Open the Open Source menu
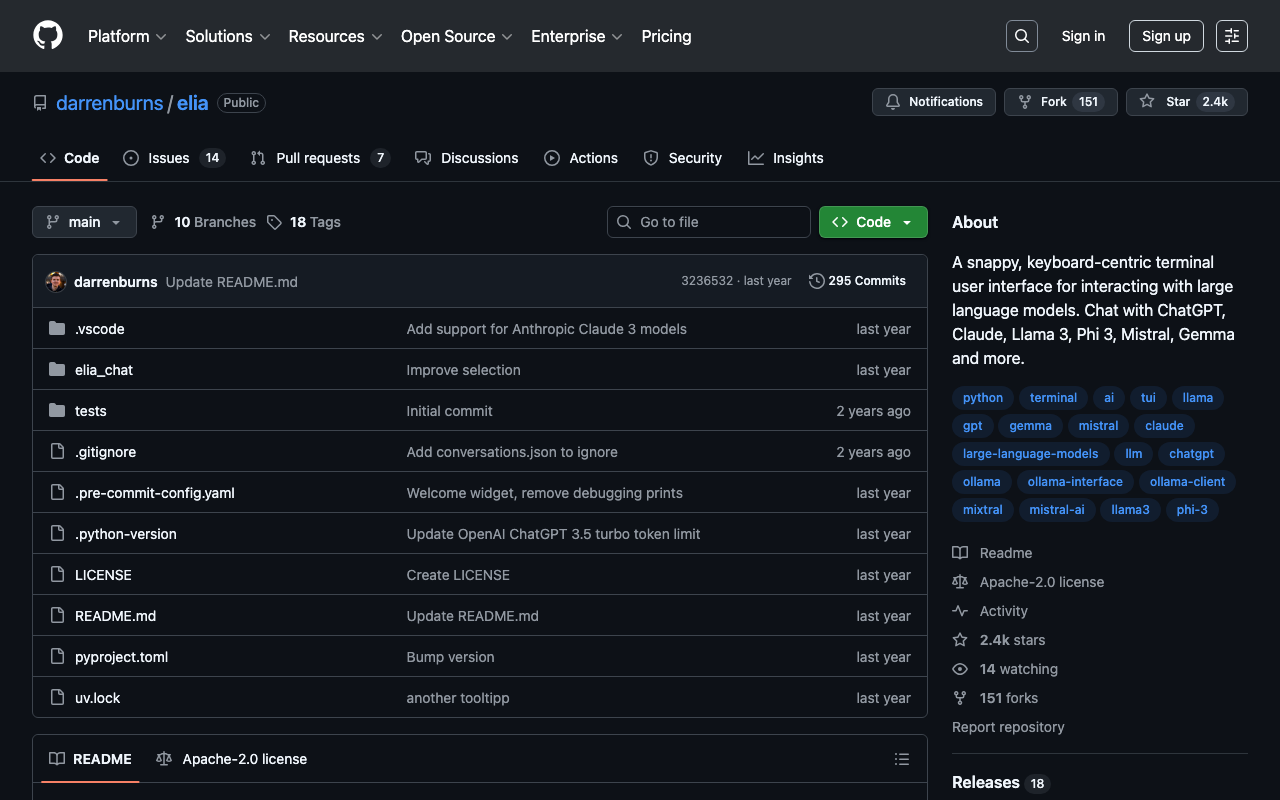 [x=456, y=36]
